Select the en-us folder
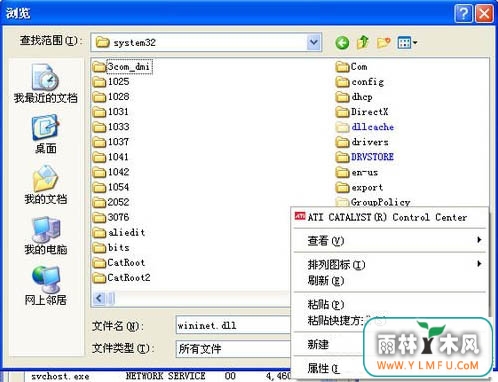This screenshot has height=382, width=498. pos(357,172)
